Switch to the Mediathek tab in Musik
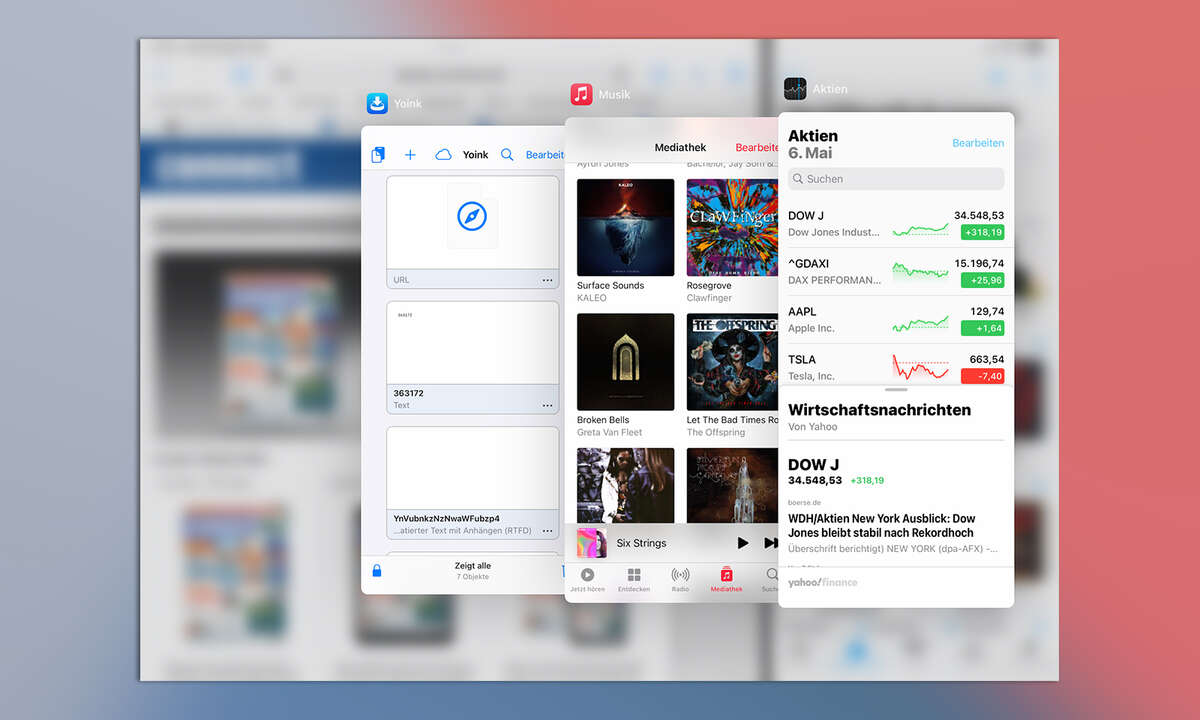1200x720 pixels. tap(727, 580)
